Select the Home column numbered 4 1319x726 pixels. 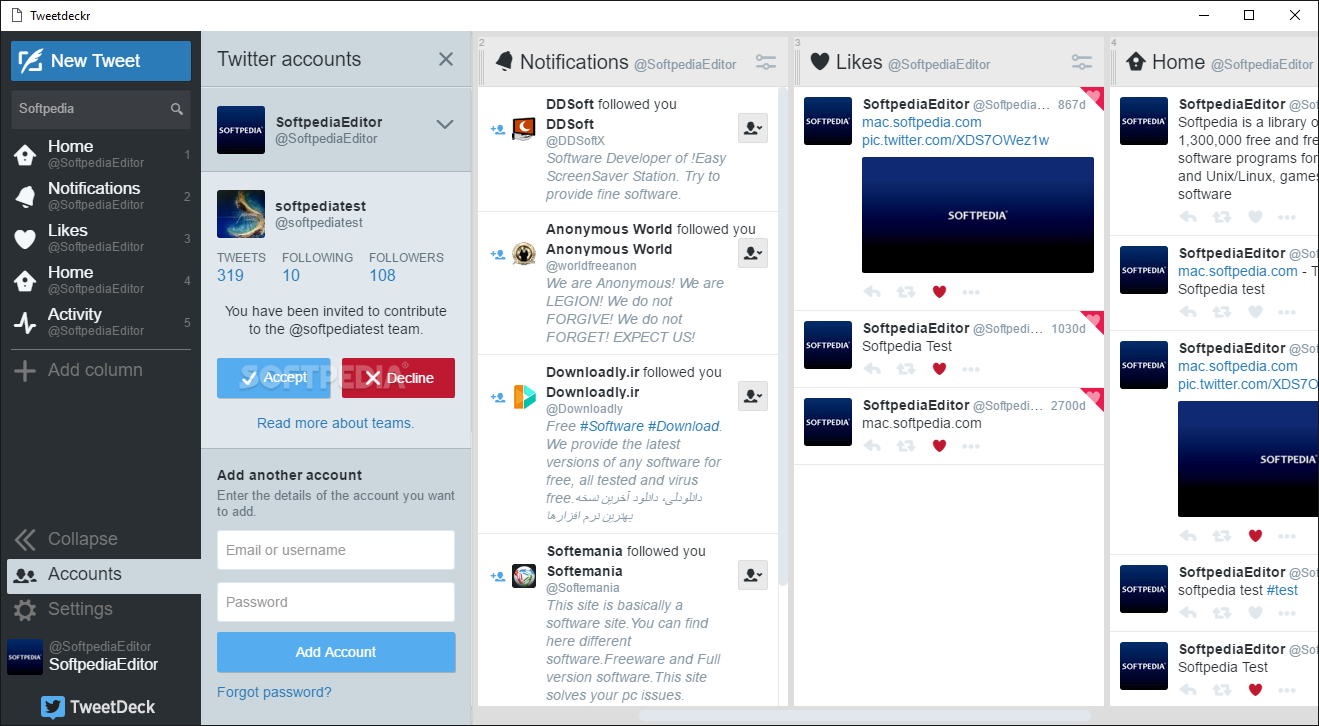[x=100, y=279]
